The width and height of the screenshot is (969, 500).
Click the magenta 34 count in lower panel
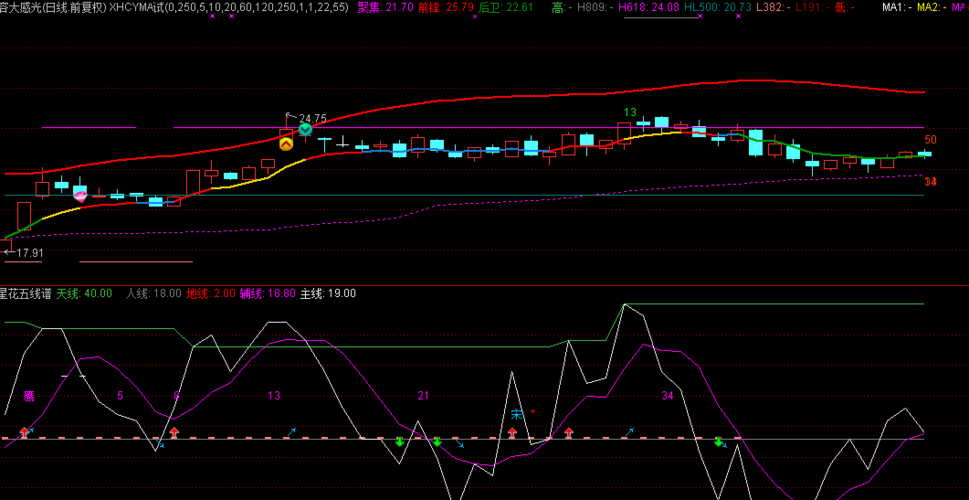point(667,396)
